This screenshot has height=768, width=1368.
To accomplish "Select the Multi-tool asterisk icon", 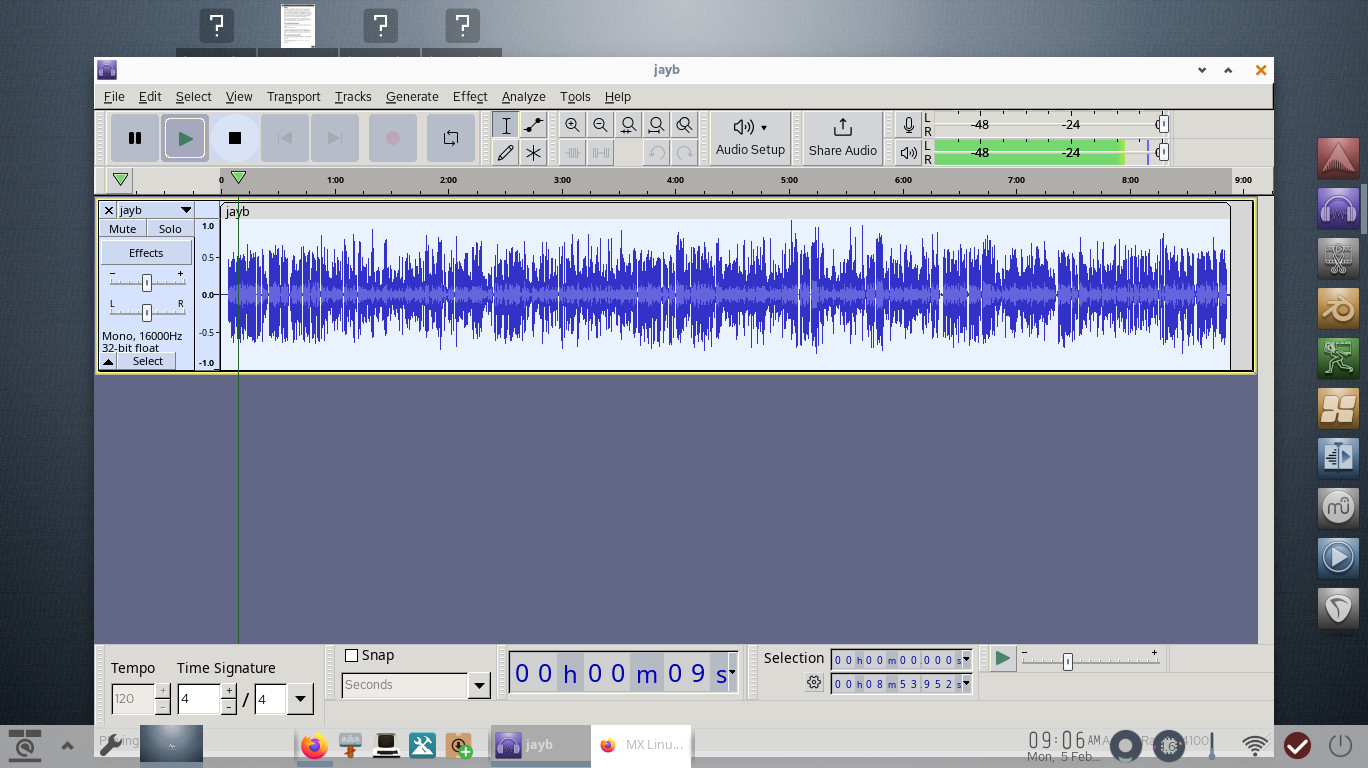I will [x=533, y=153].
